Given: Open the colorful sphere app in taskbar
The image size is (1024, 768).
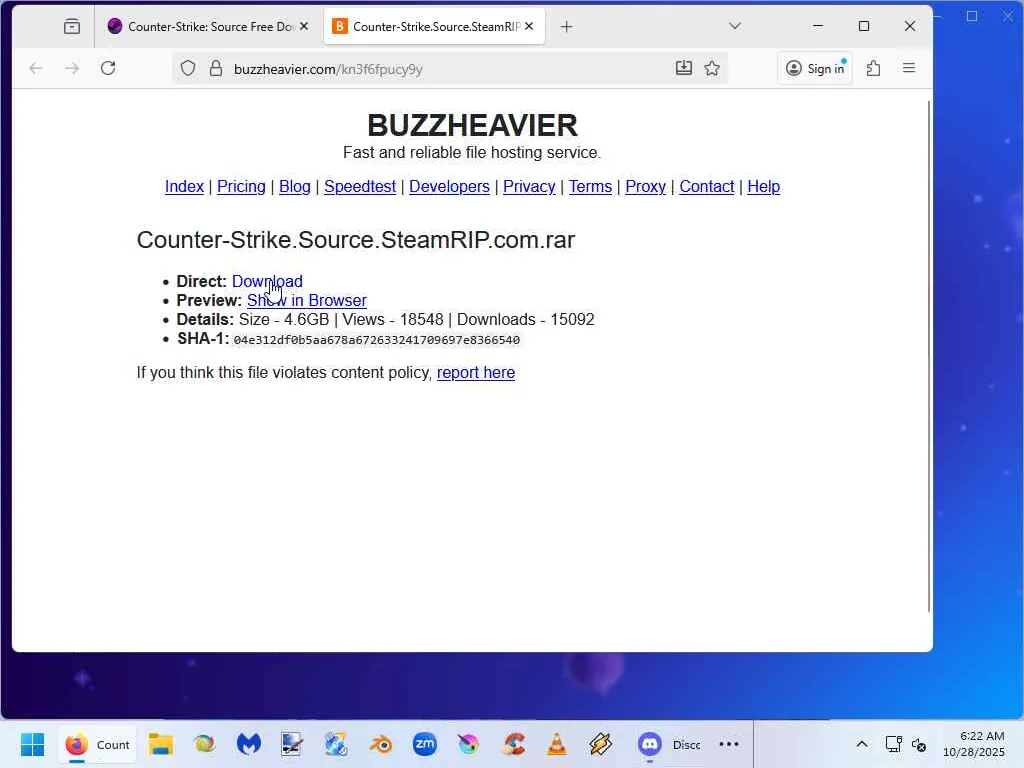Looking at the screenshot, I should (468, 744).
